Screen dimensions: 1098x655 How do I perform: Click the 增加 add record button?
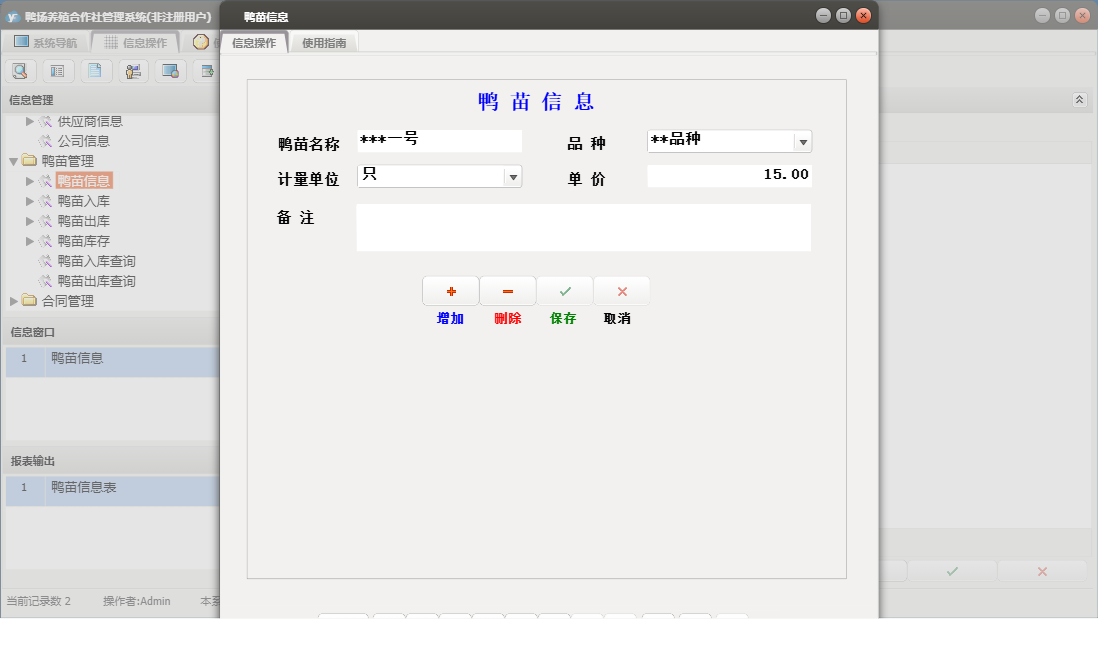click(450, 290)
